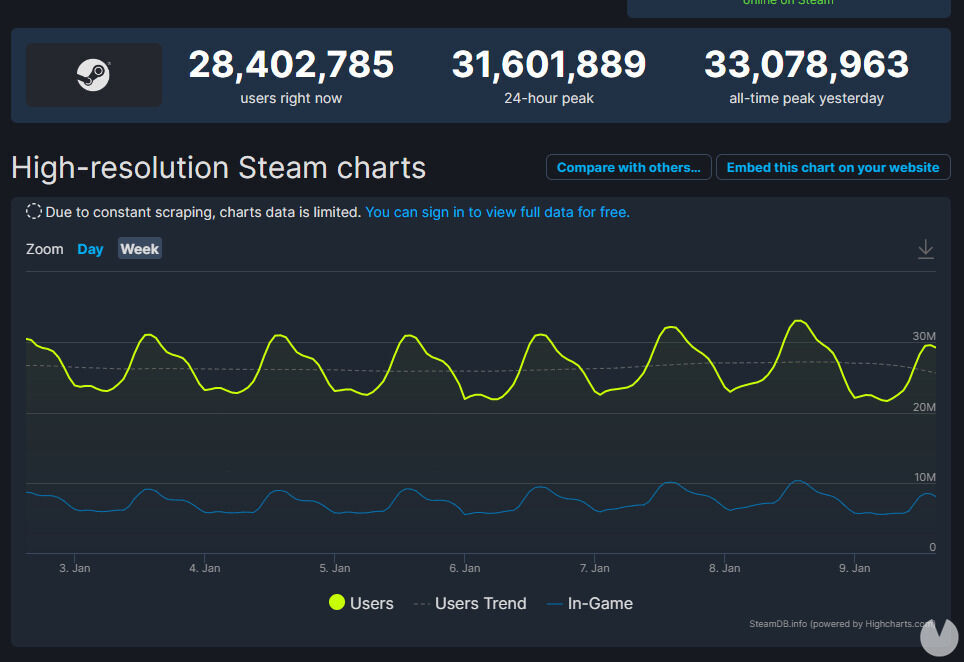Click the 5. Jan axis label
964x662 pixels.
tap(334, 568)
